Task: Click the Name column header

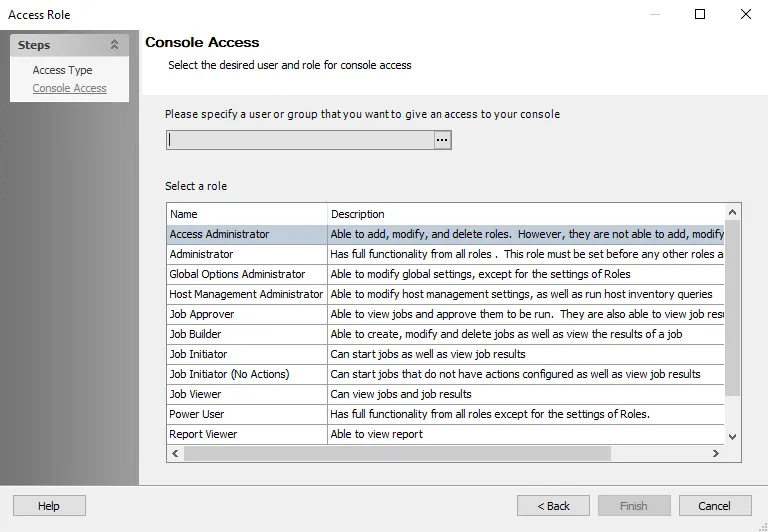Action: (x=246, y=214)
